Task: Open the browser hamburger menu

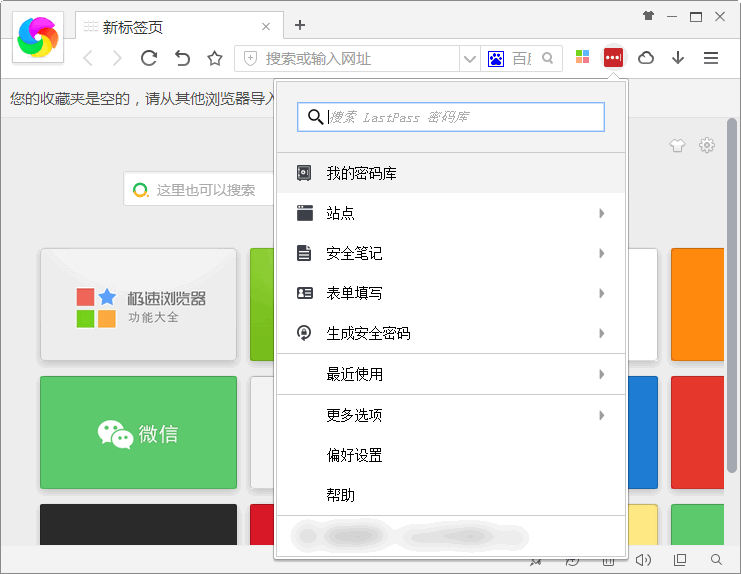Action: click(x=711, y=58)
